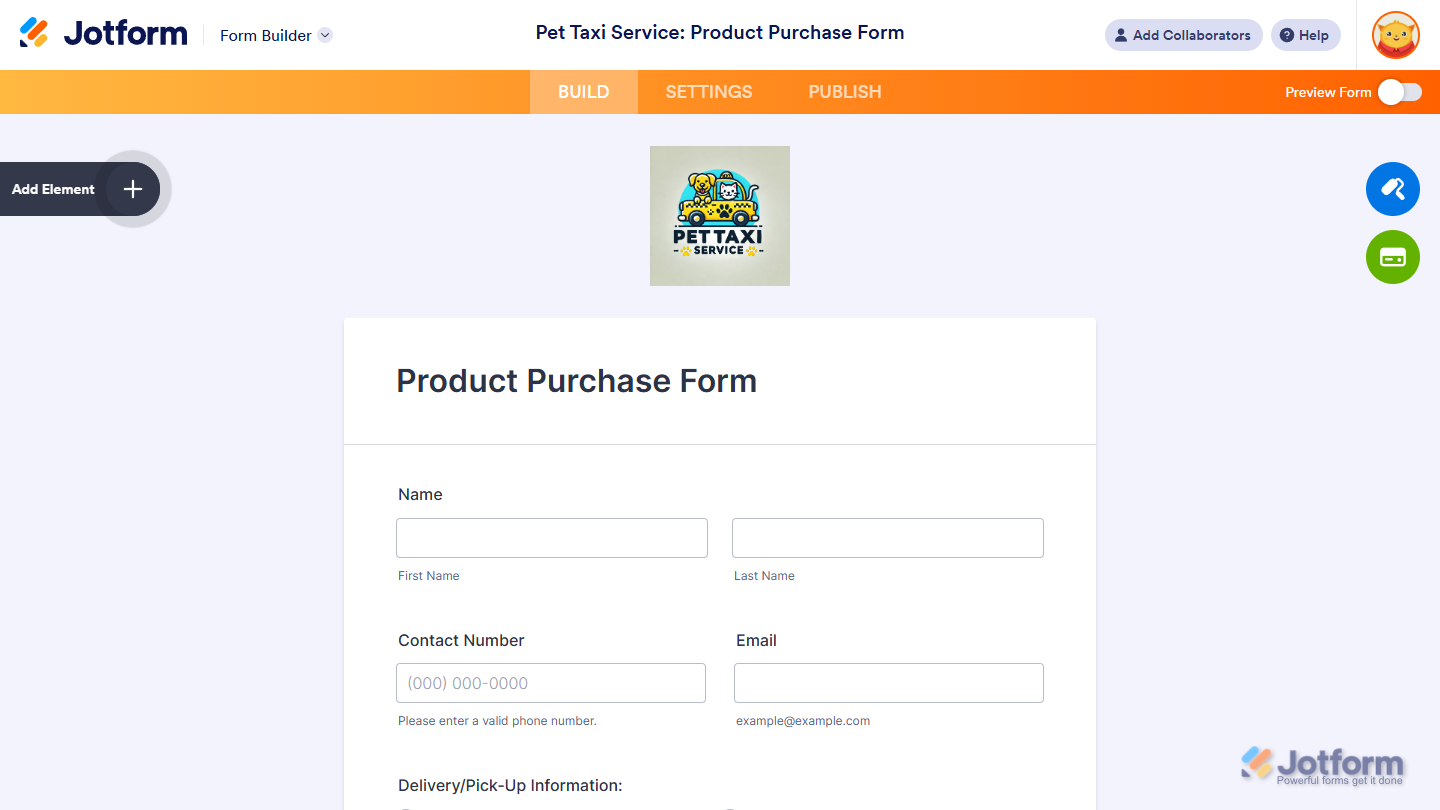This screenshot has height=810, width=1440.
Task: Go to the PUBLISH tab
Action: point(845,92)
